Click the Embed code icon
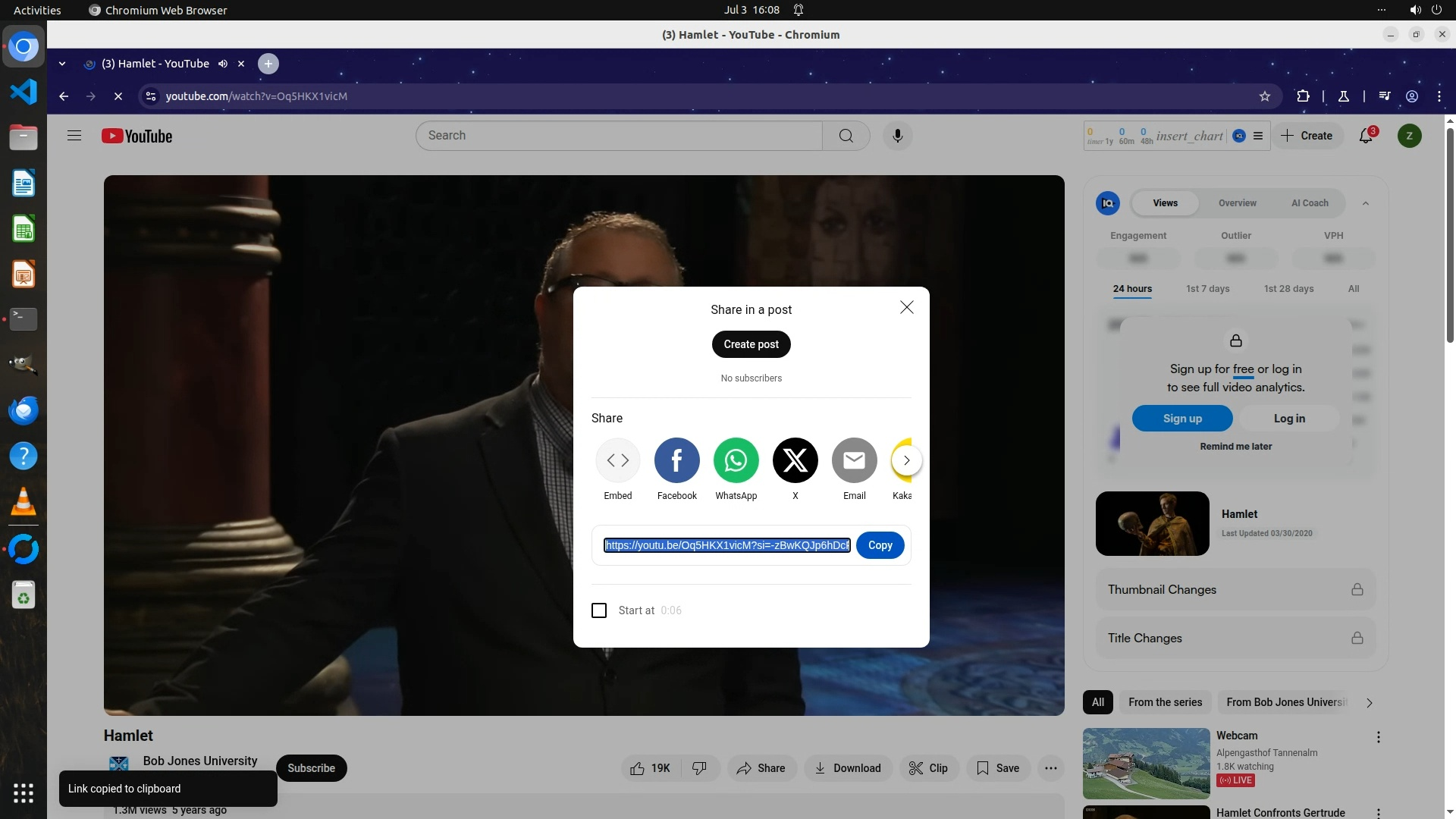Viewport: 1456px width, 819px height. (x=617, y=460)
